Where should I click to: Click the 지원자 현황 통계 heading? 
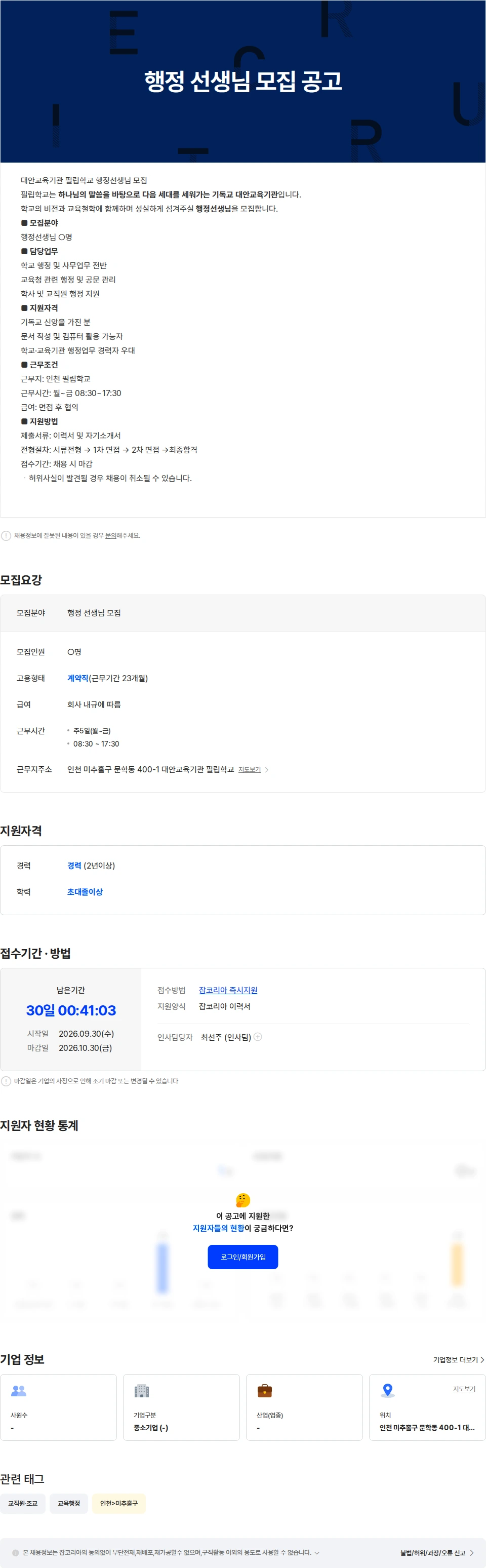[x=39, y=1125]
